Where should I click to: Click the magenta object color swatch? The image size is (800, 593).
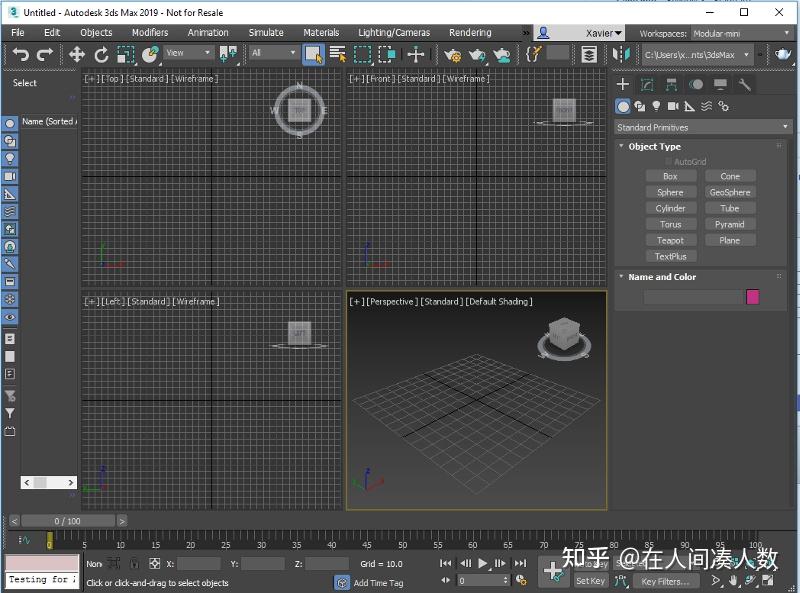pyautogui.click(x=752, y=296)
